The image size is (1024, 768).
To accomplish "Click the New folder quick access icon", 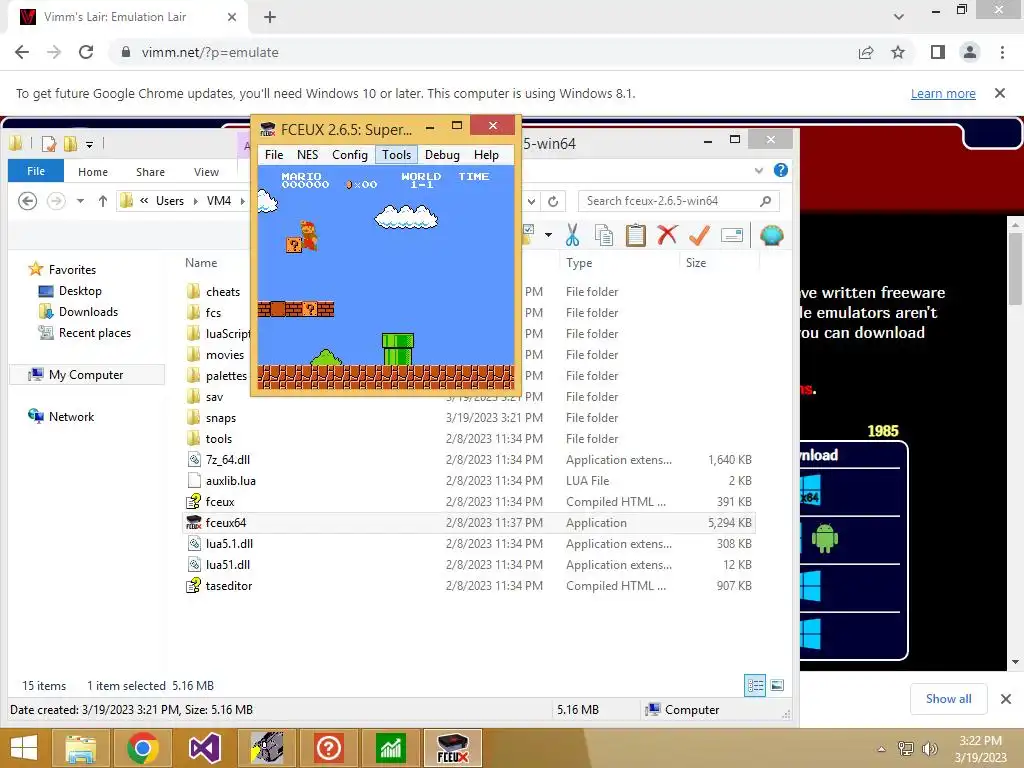I will point(70,143).
